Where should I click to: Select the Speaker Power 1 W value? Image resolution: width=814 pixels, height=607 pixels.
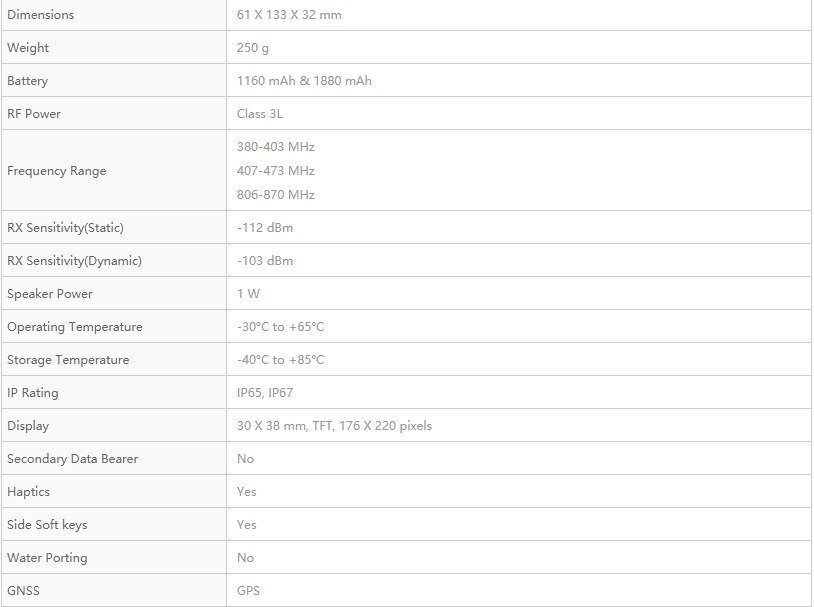[248, 293]
